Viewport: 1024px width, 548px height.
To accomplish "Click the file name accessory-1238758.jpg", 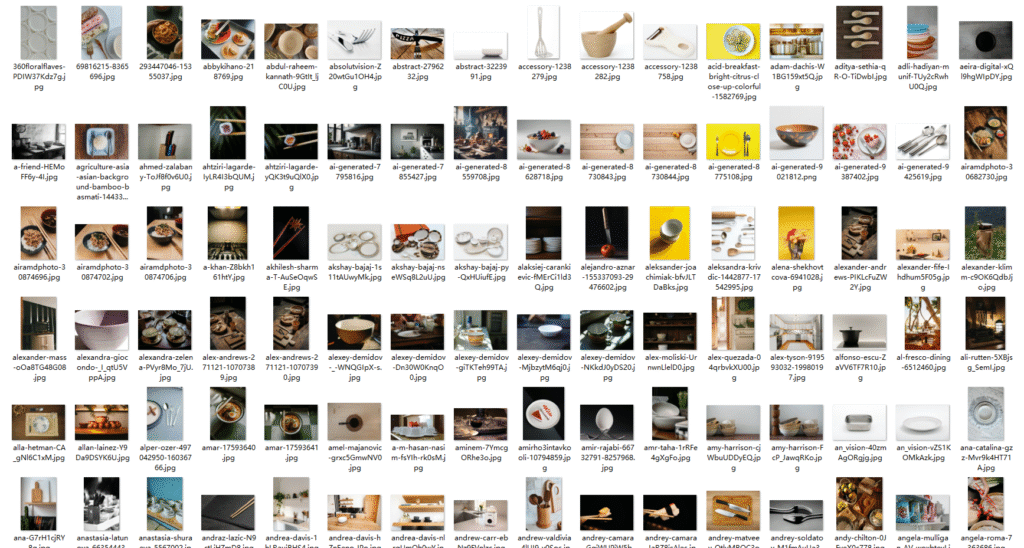I will click(x=670, y=71).
